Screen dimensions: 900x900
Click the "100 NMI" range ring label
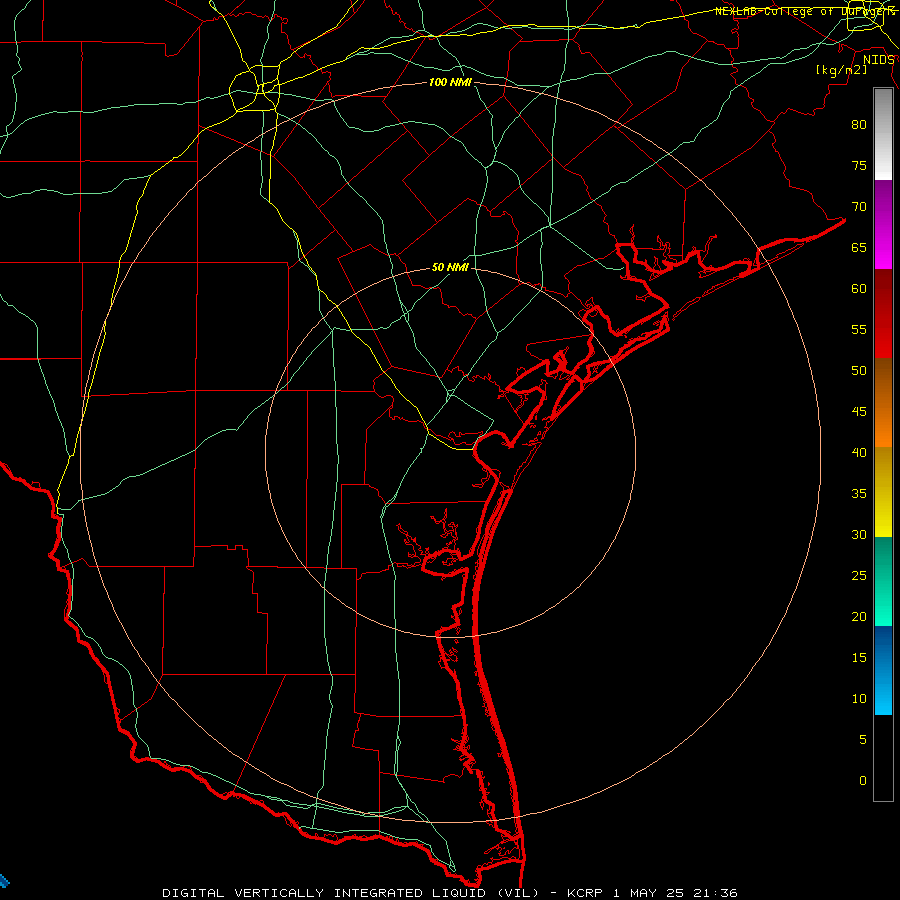[450, 82]
